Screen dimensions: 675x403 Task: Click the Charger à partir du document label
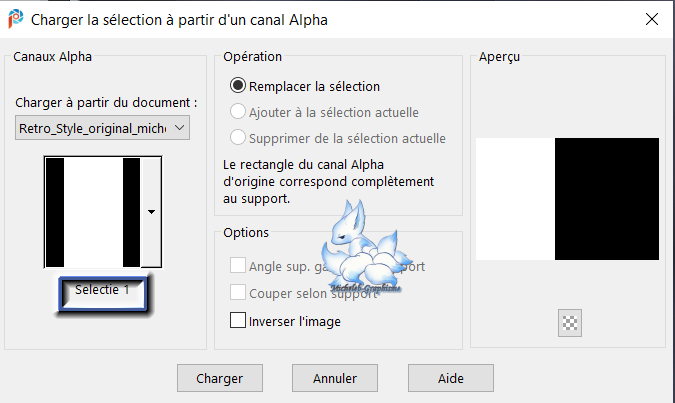point(107,102)
